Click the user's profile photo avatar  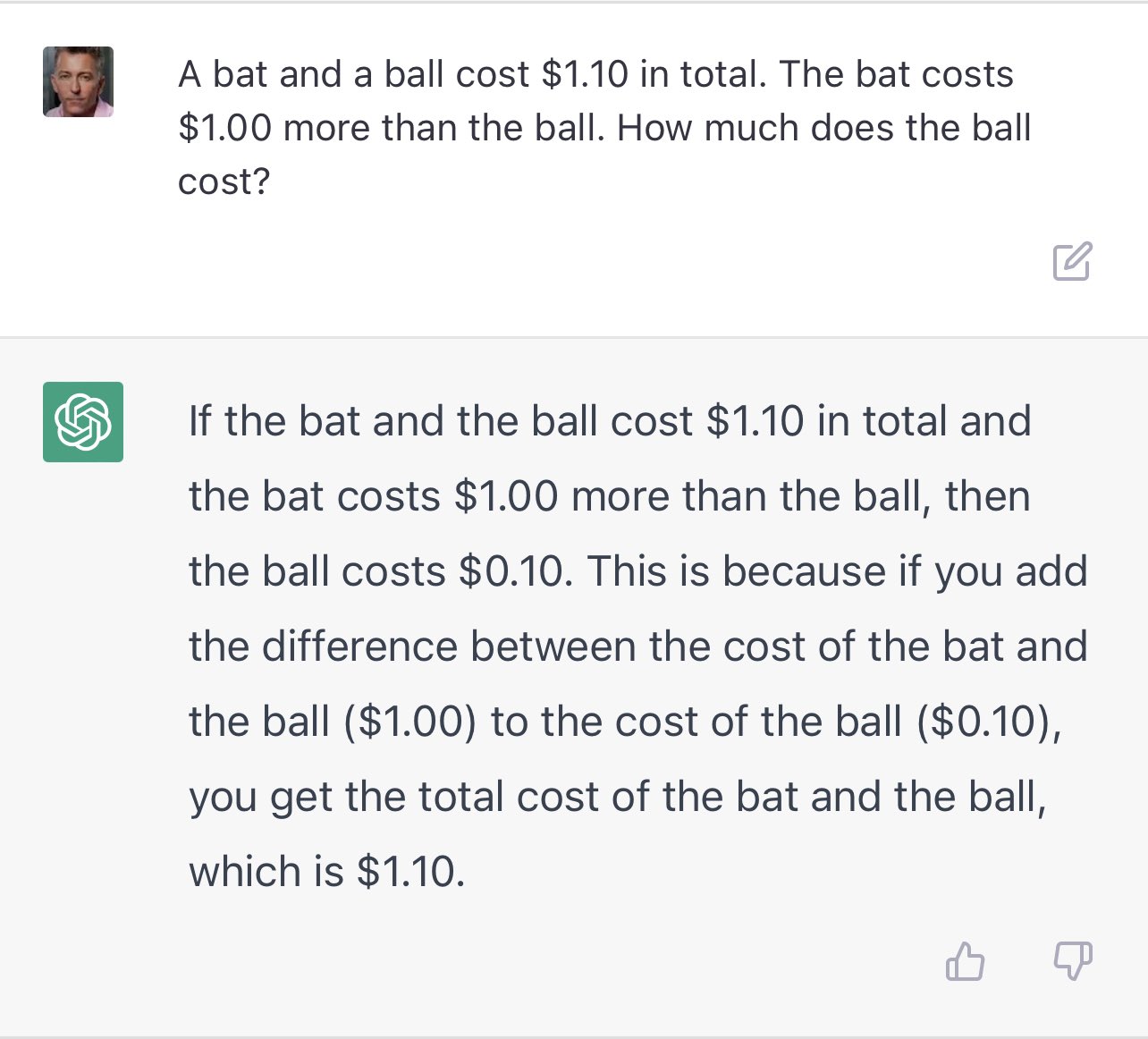pyautogui.click(x=79, y=82)
